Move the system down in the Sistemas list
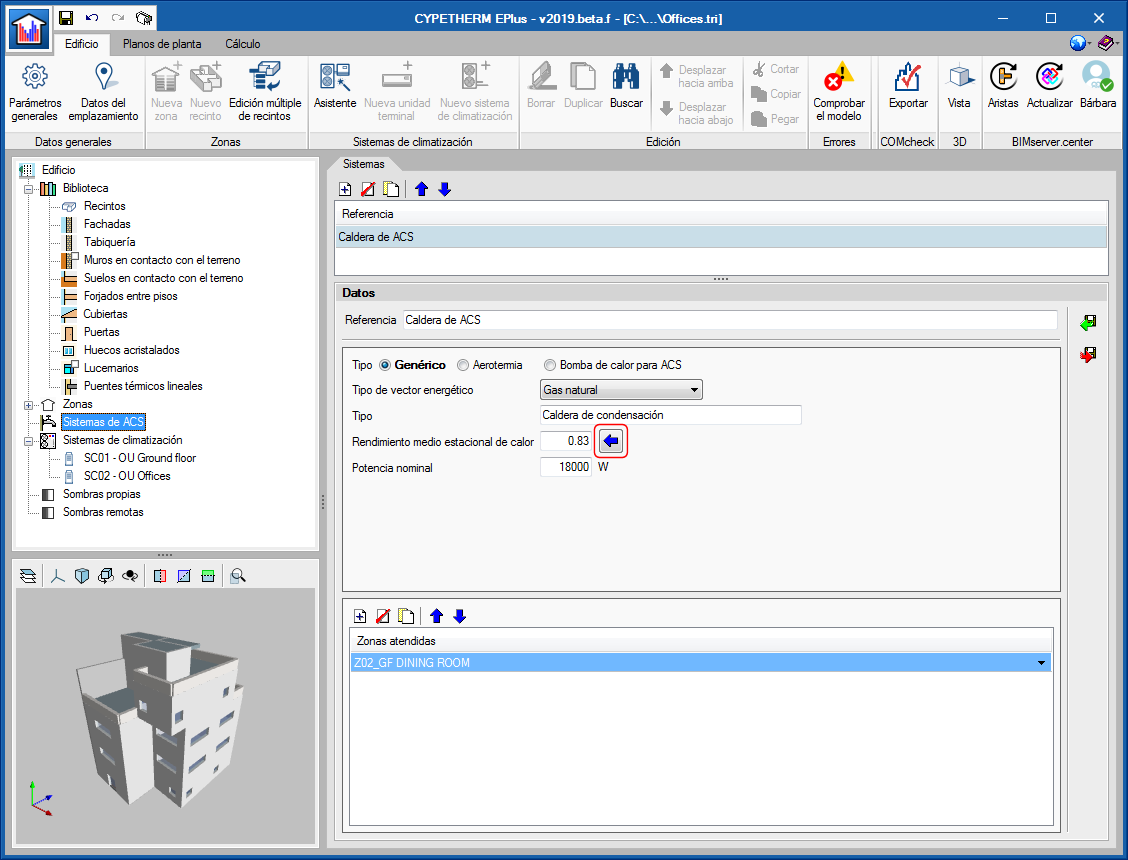Image resolution: width=1128 pixels, height=860 pixels. point(445,189)
